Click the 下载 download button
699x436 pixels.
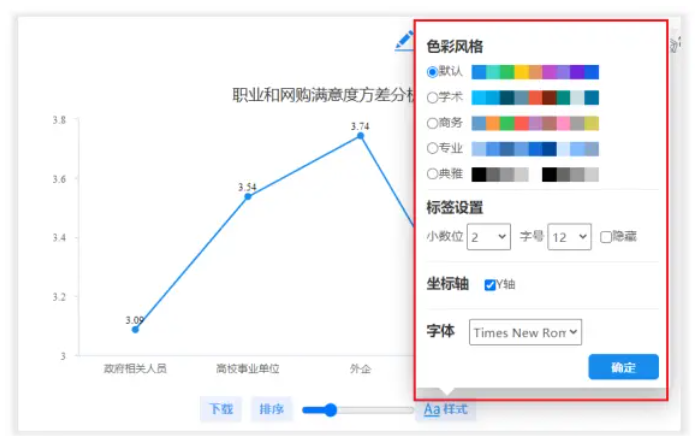(x=221, y=409)
